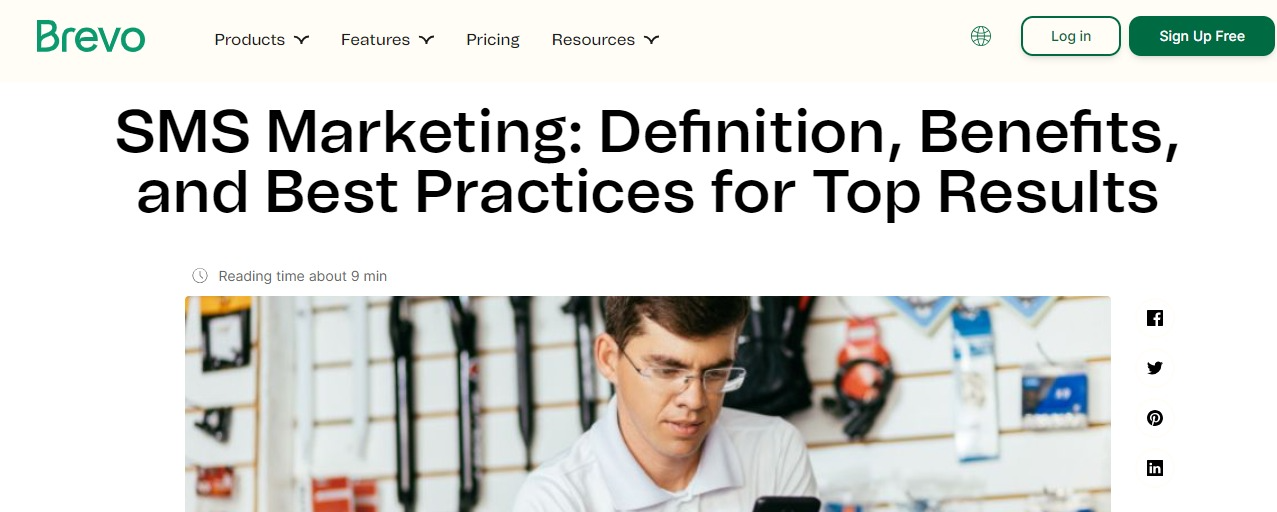Expand the Products dropdown chevron

tap(301, 40)
